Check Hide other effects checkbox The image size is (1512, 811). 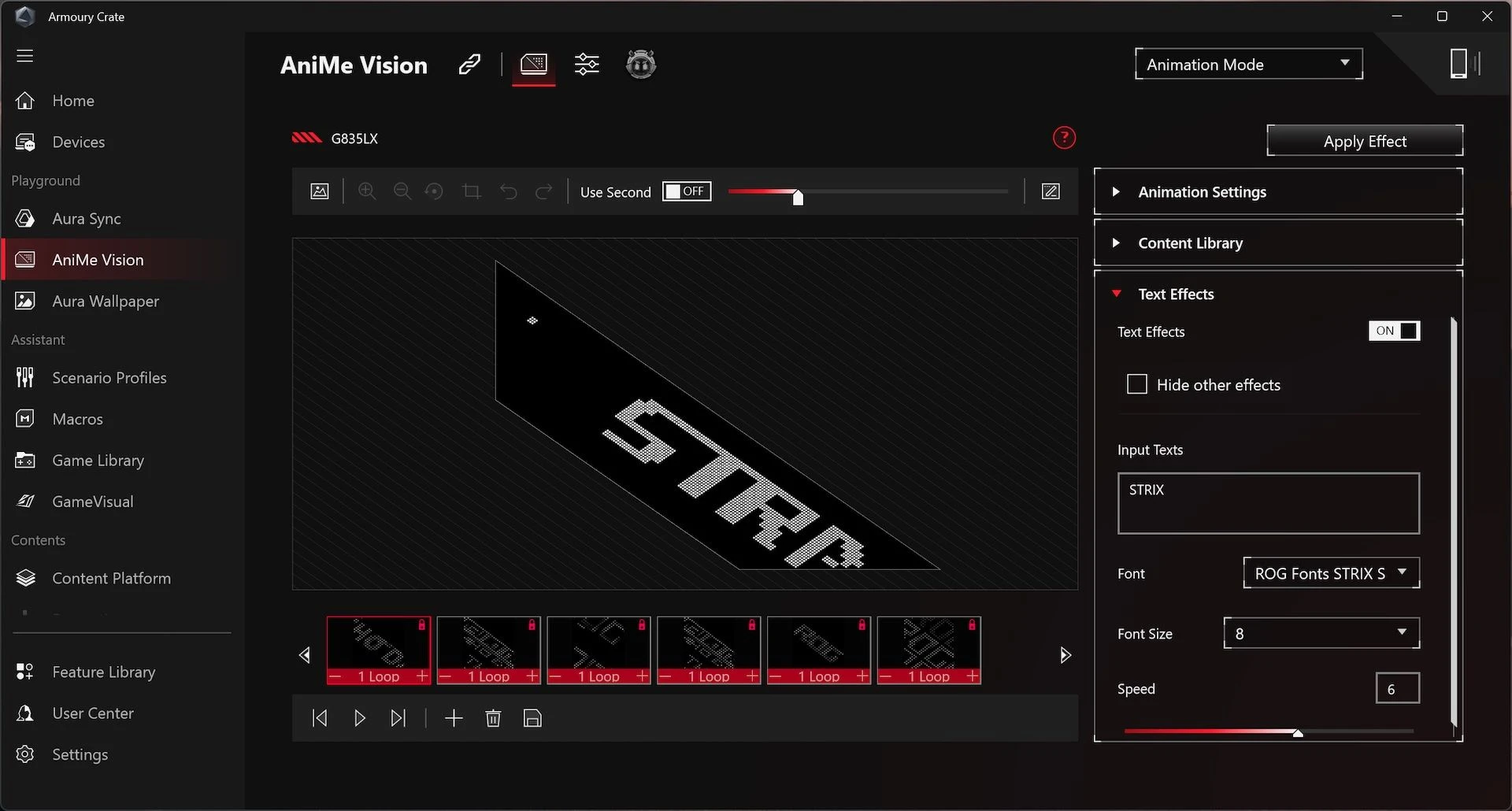tap(1137, 384)
